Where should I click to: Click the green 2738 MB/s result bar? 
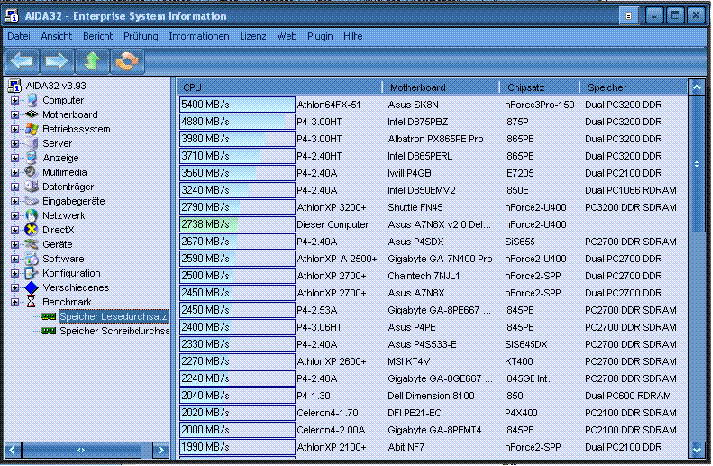[x=237, y=225]
